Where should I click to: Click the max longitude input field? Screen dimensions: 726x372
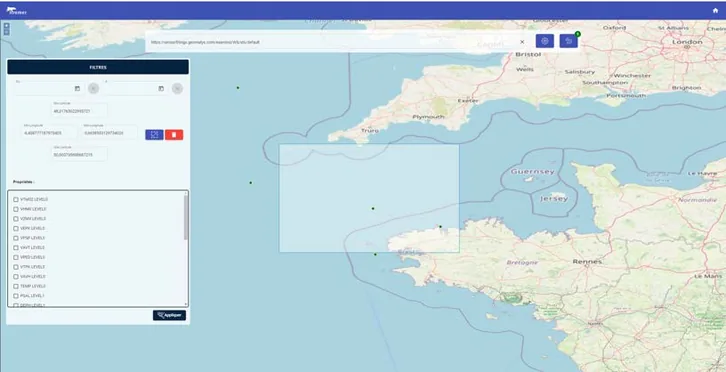[110, 132]
